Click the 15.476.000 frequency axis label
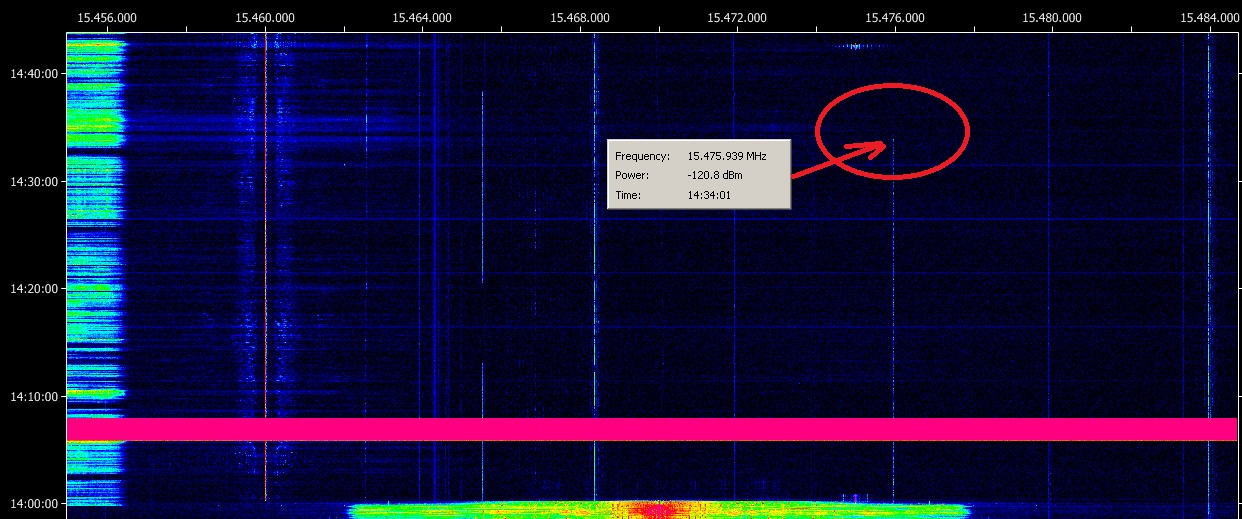Image resolution: width=1242 pixels, height=519 pixels. pyautogui.click(x=895, y=17)
